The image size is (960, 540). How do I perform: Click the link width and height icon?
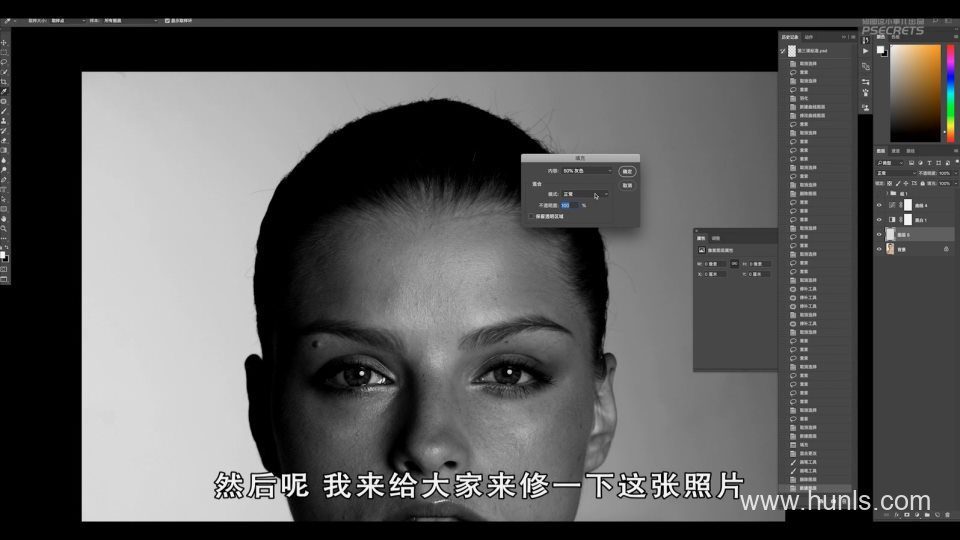pos(734,264)
